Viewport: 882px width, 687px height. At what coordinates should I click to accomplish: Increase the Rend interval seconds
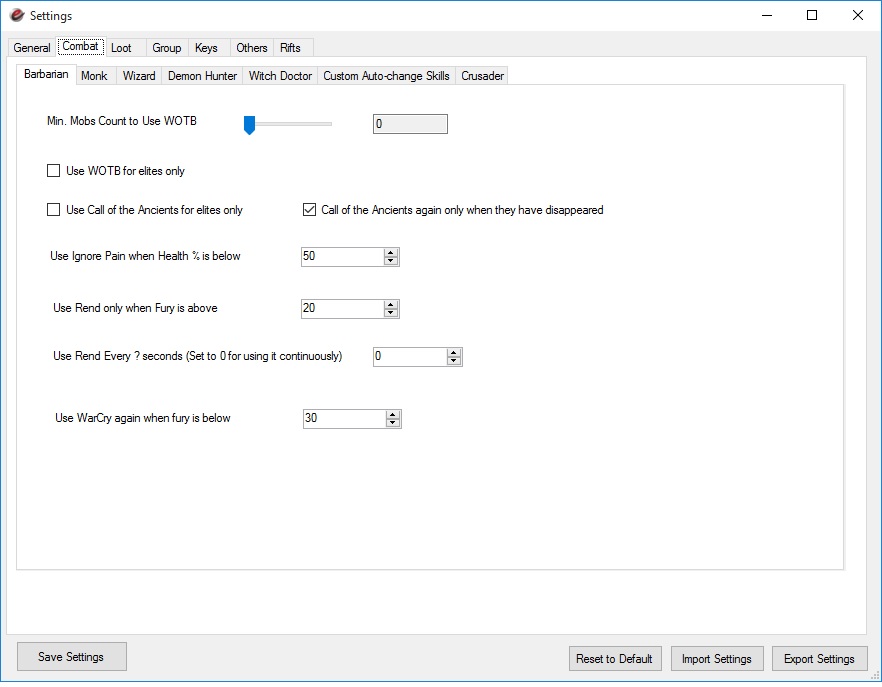454,352
